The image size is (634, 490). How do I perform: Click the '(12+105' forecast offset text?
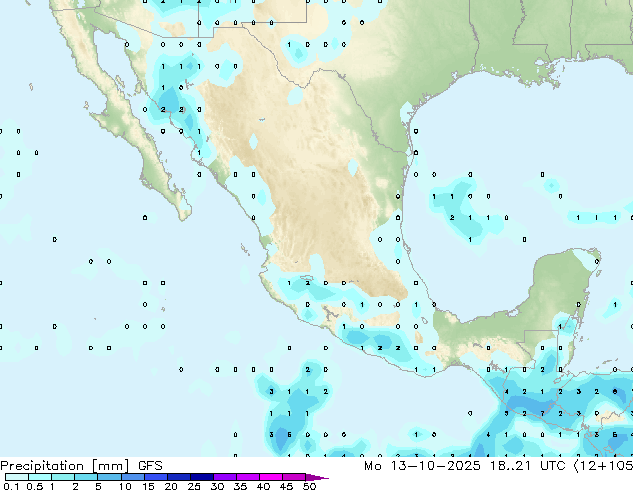pos(604,466)
